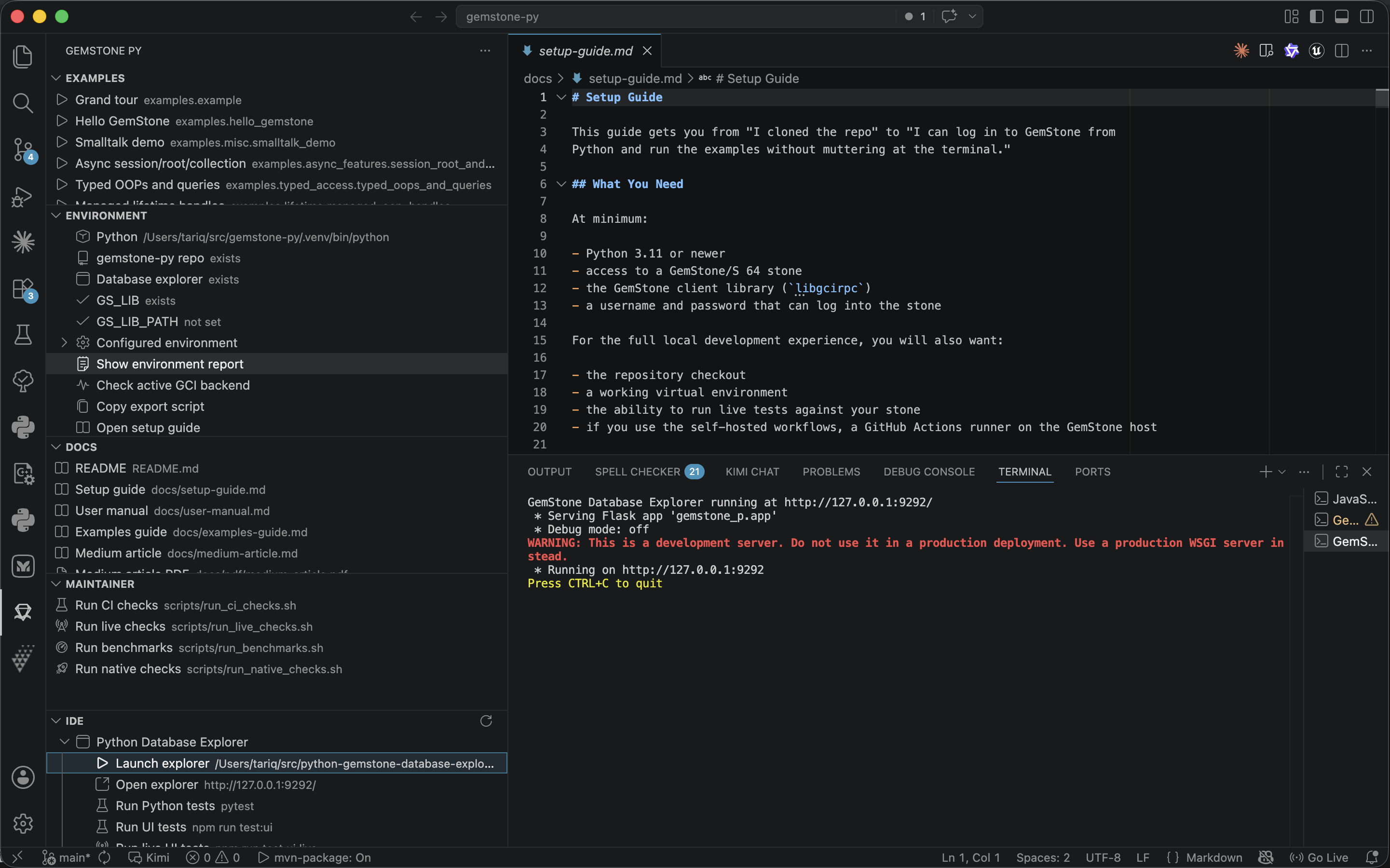
Task: Switch to the SPELL CHECKER tab
Action: click(x=649, y=471)
